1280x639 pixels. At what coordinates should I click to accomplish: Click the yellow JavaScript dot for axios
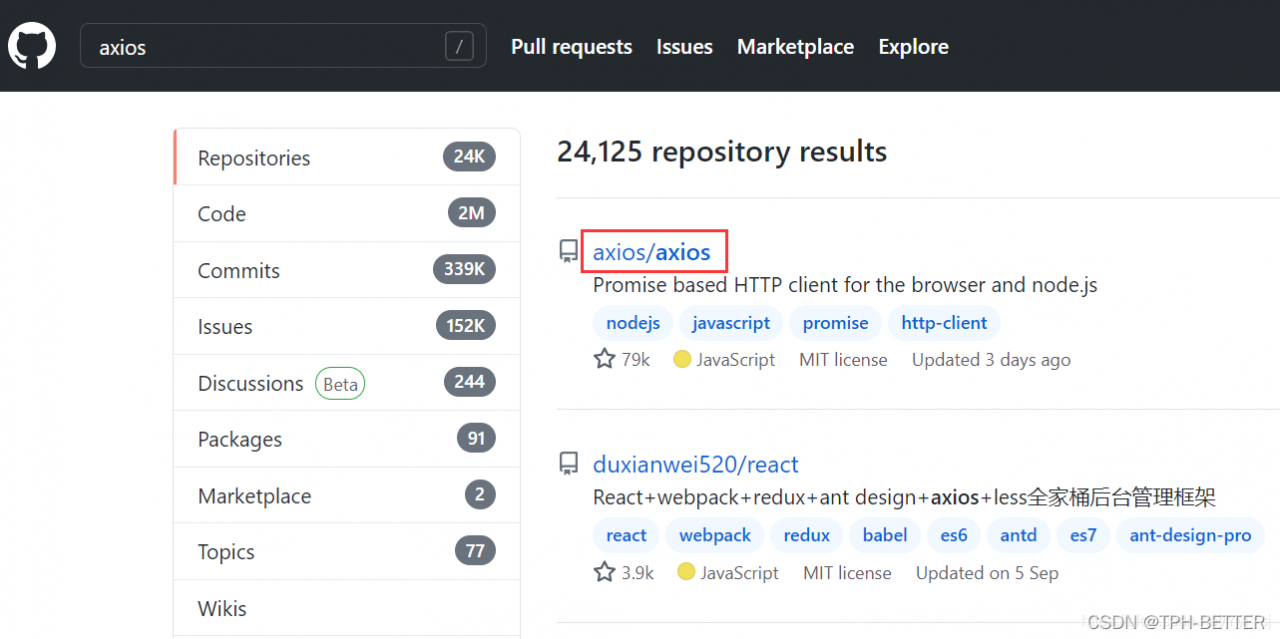coord(682,359)
